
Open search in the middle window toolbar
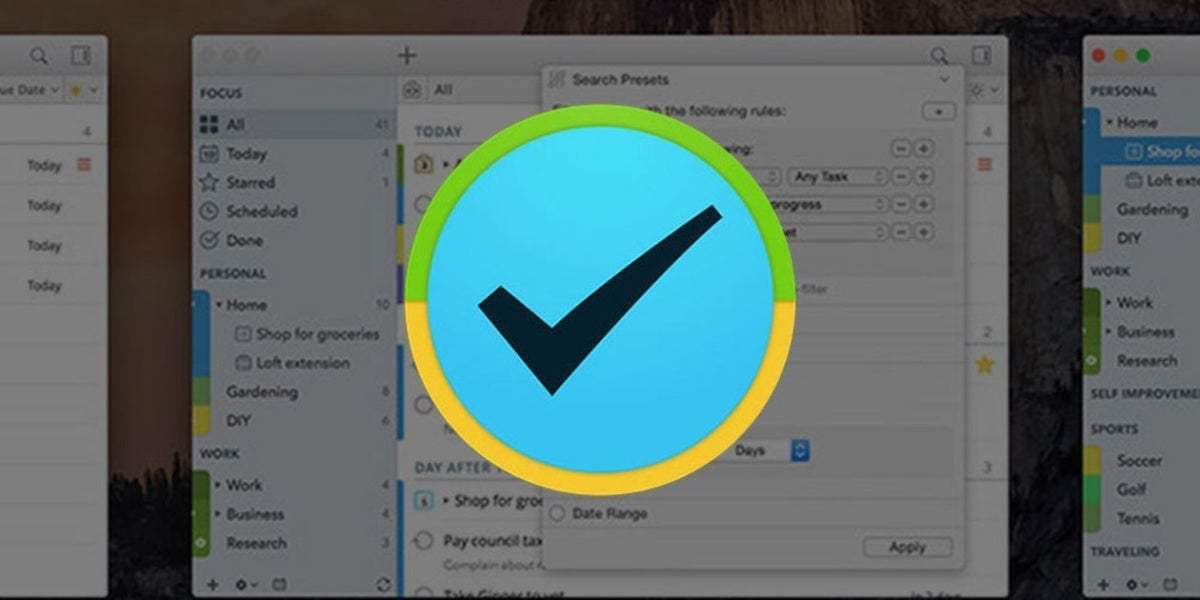click(x=939, y=56)
